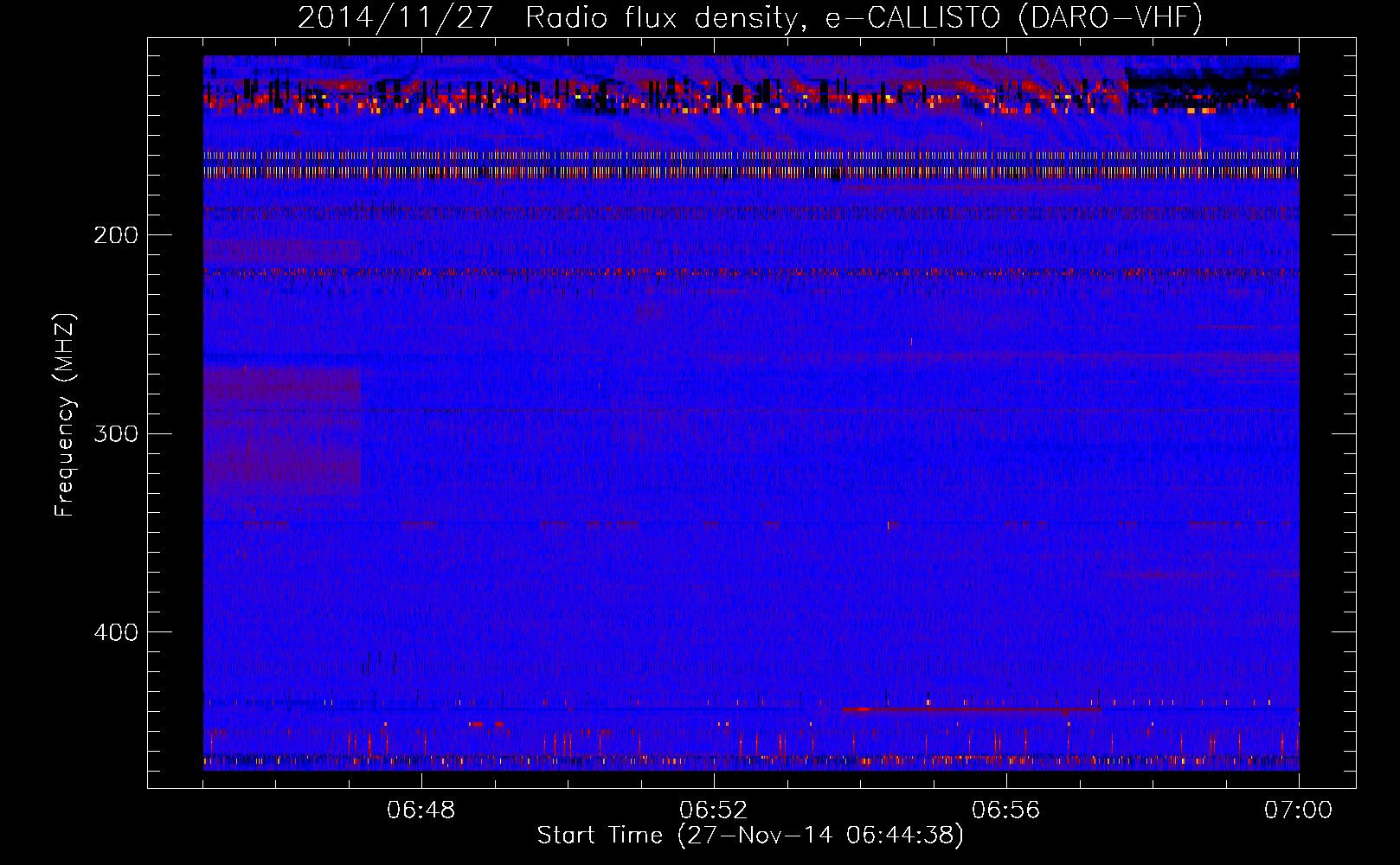This screenshot has height=865, width=1400.
Task: Click the 200 frequency tick label
Action: coord(116,235)
